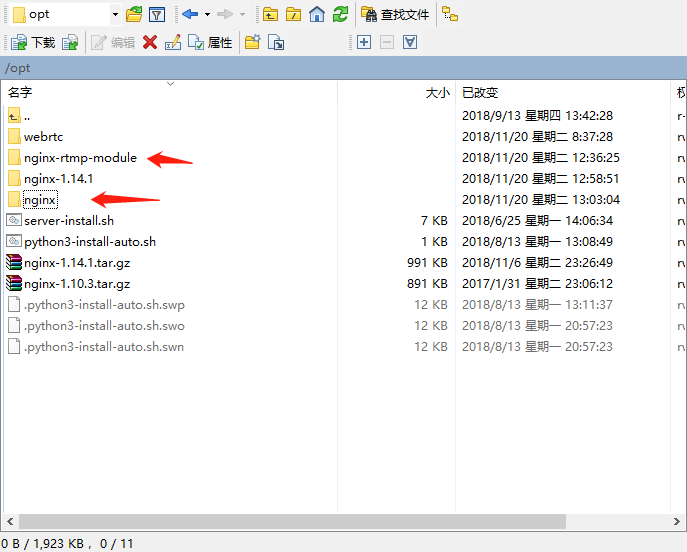The height and width of the screenshot is (552, 687).
Task: Sort by the 大小 size column header
Action: tap(397, 92)
